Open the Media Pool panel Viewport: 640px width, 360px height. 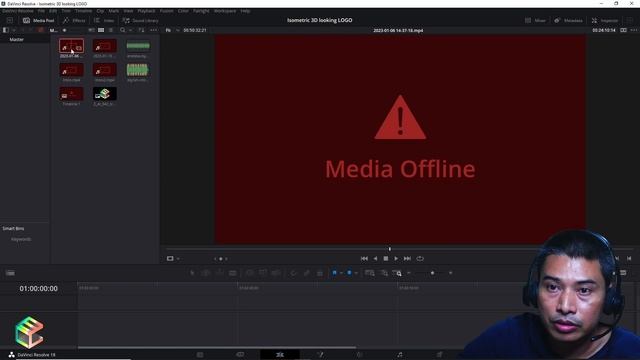38,20
